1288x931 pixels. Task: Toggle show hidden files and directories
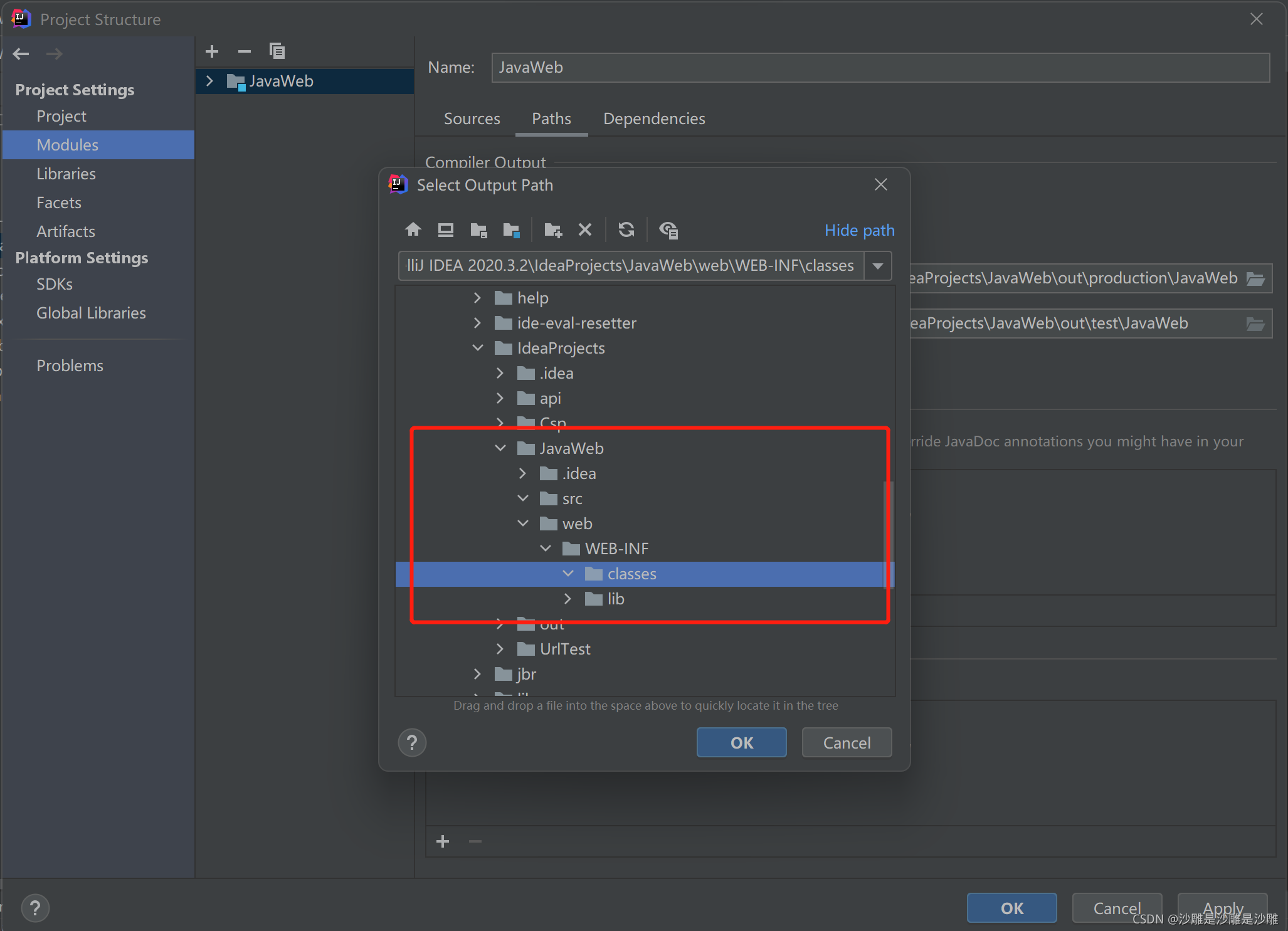[668, 230]
